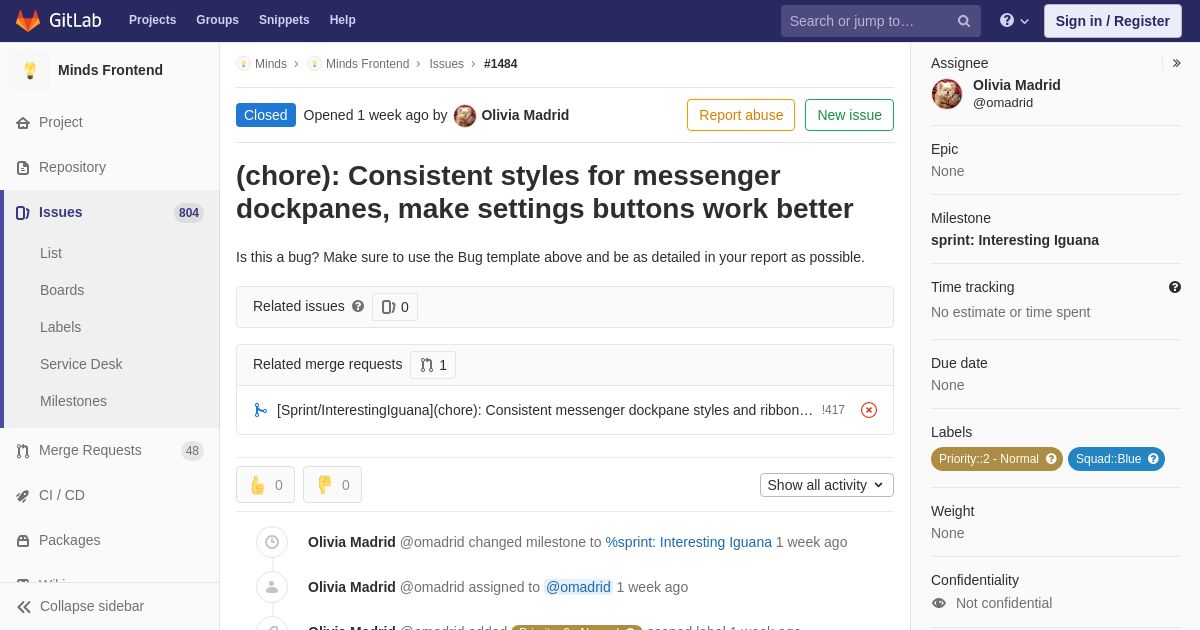Click the #1484 breadcrumb link

(501, 64)
